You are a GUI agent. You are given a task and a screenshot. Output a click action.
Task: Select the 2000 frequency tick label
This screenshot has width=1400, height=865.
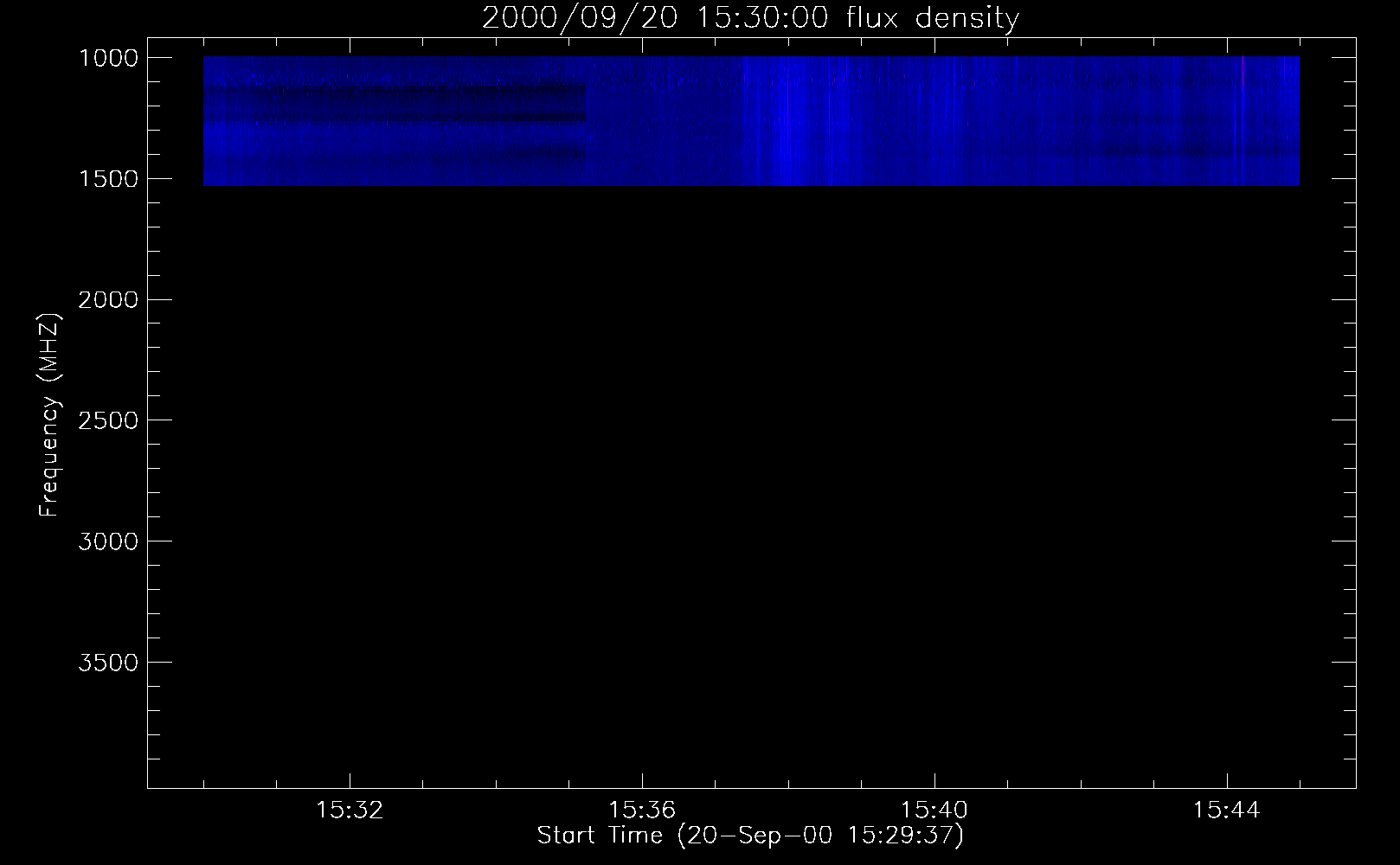pos(108,300)
